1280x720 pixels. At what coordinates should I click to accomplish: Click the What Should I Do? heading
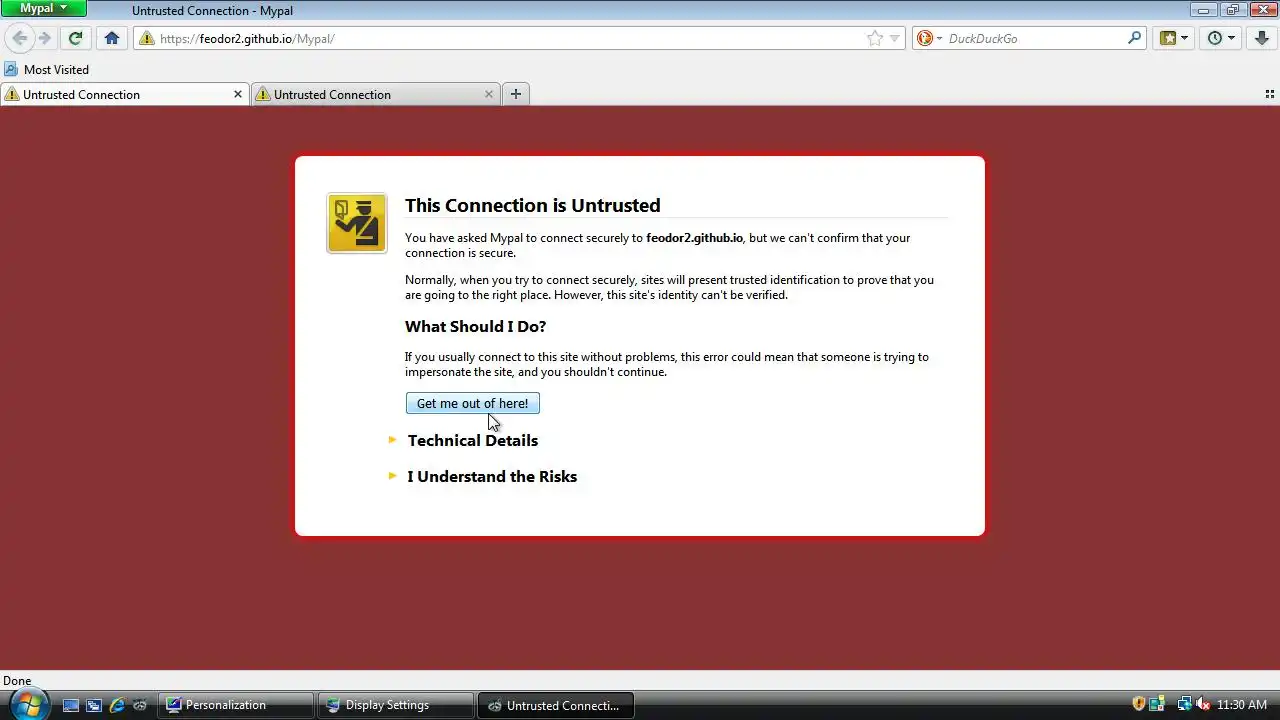(x=475, y=326)
